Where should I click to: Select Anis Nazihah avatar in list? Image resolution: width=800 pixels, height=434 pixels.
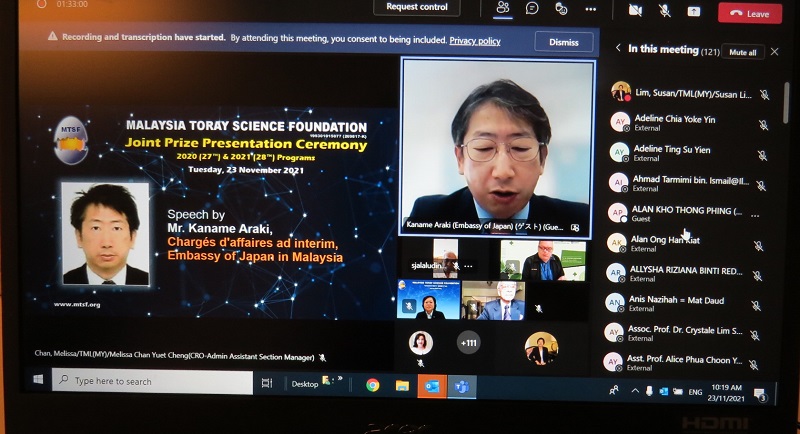[x=614, y=302]
